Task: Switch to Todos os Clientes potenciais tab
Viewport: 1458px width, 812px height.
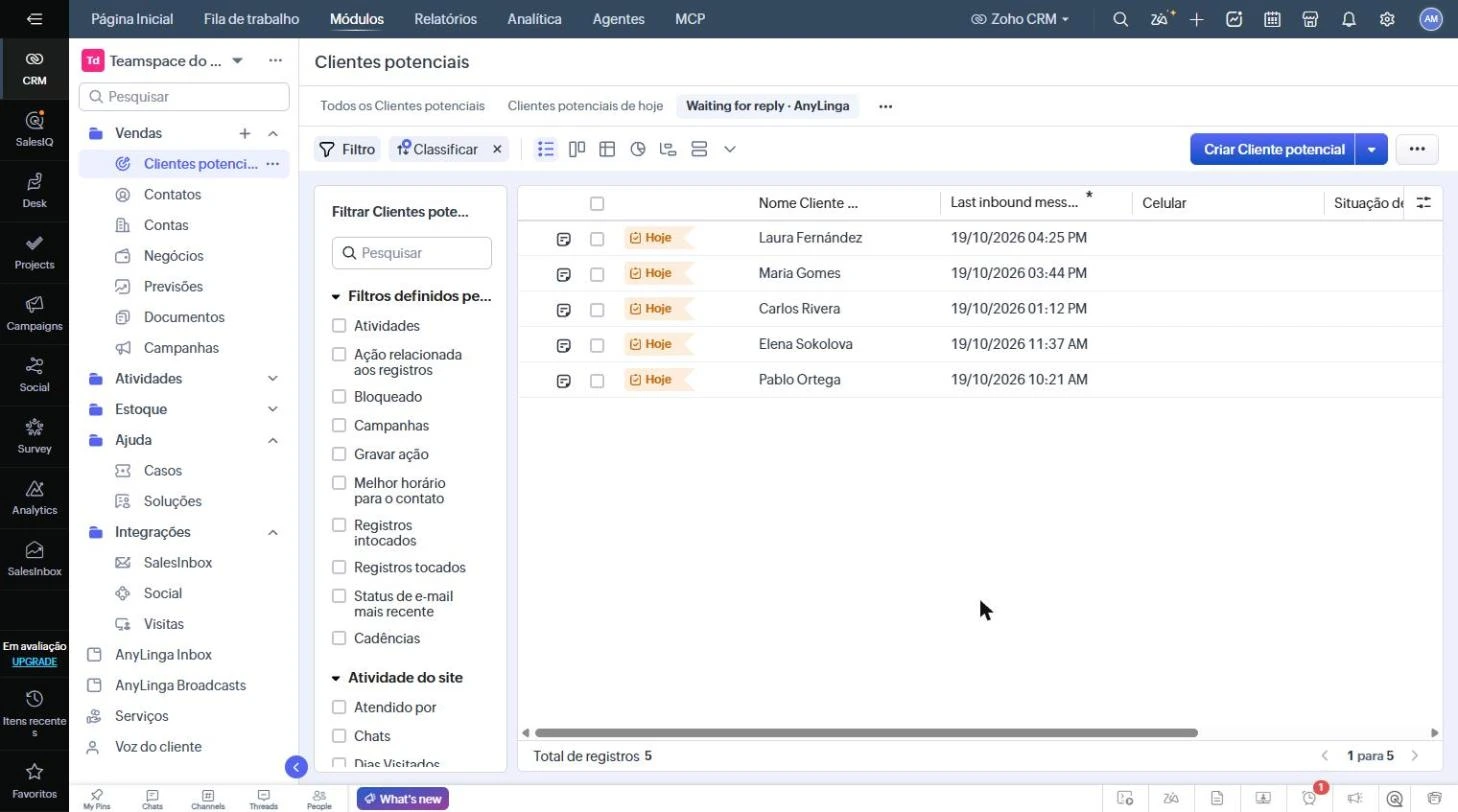Action: point(402,106)
